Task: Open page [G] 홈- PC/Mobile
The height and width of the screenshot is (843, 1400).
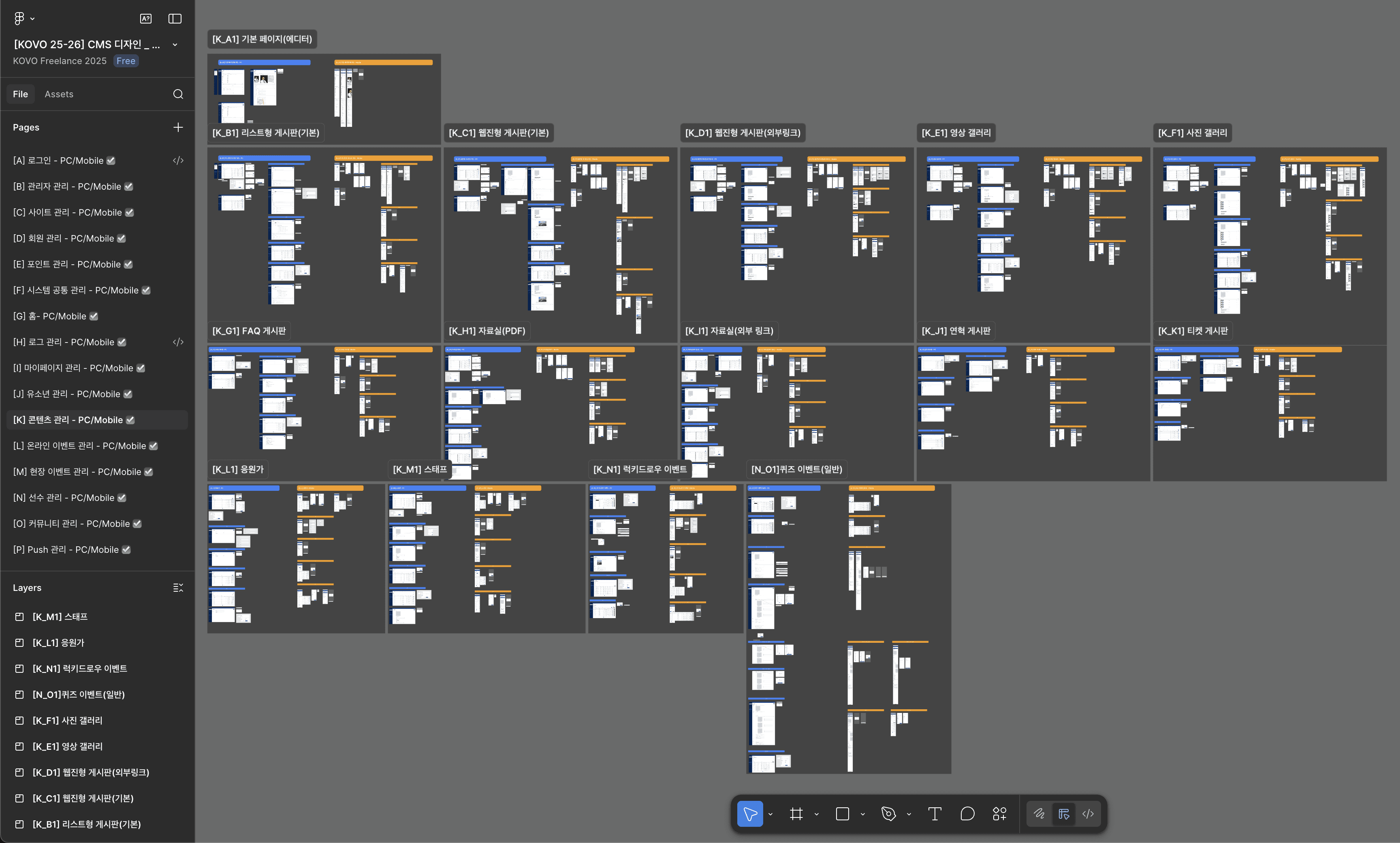Action: click(49, 317)
